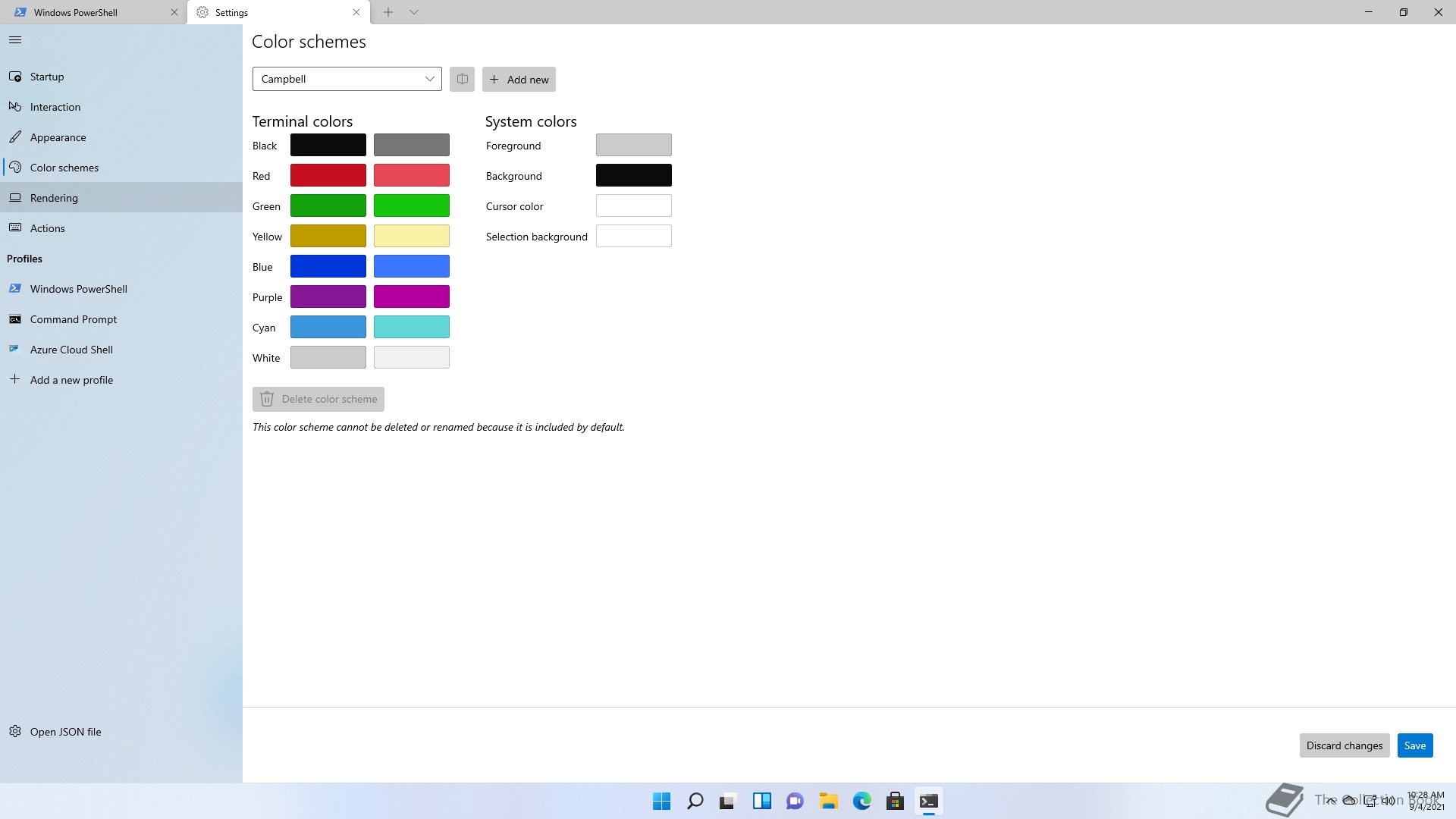Image resolution: width=1456 pixels, height=819 pixels.
Task: Click the Add new scheme button
Action: (x=519, y=80)
